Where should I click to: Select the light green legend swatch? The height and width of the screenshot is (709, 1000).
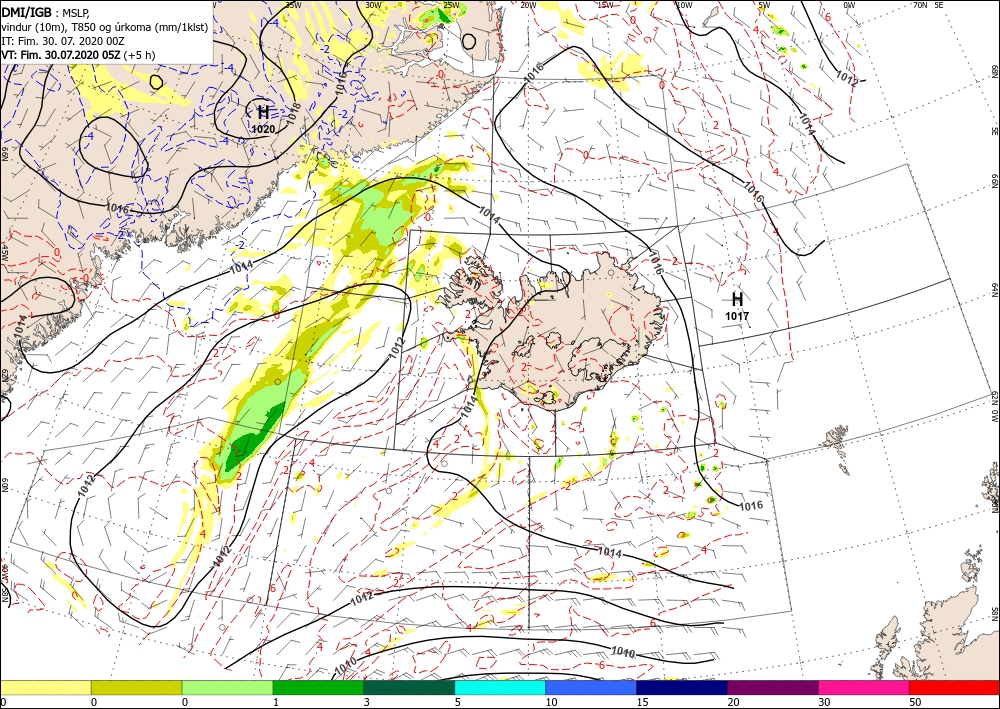(227, 687)
